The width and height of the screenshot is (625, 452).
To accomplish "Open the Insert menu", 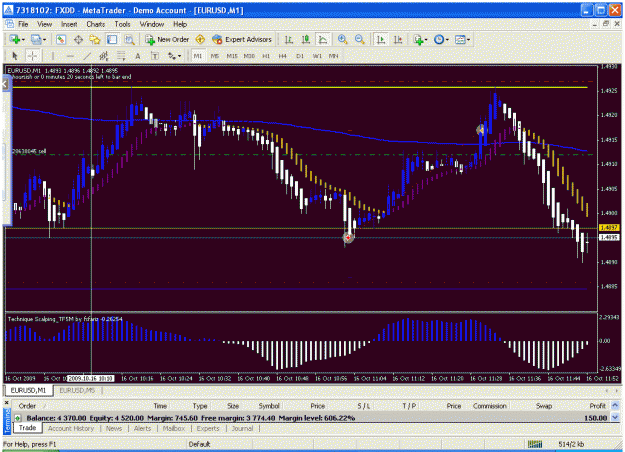I will [69, 24].
